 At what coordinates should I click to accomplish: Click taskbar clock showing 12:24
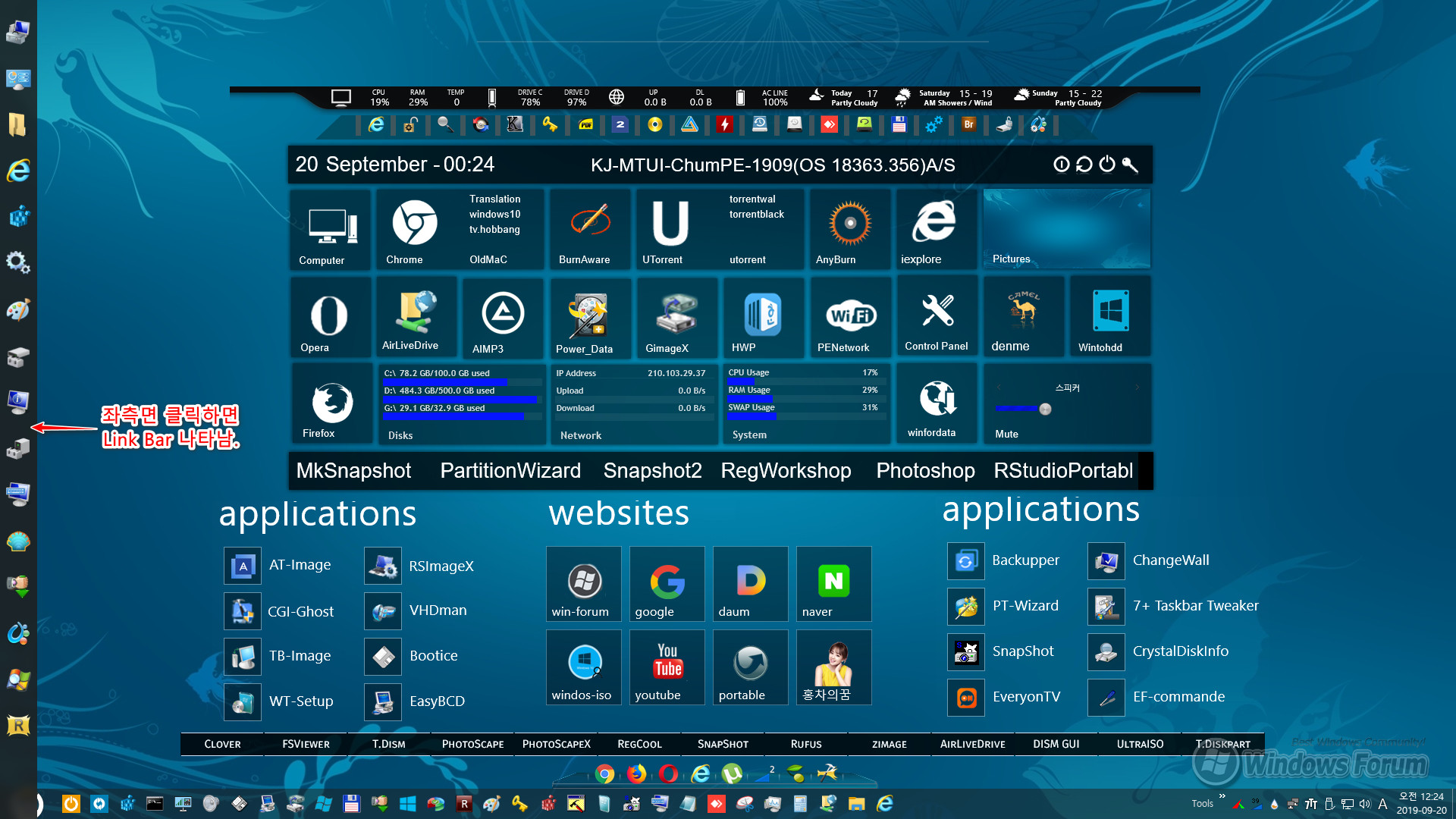pyautogui.click(x=1421, y=803)
